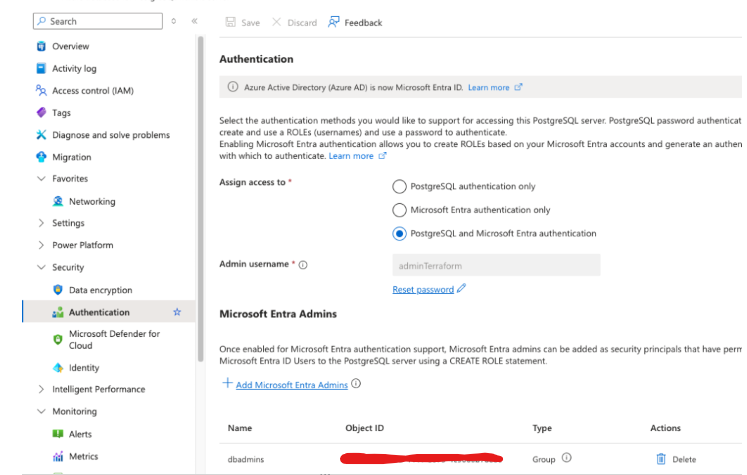Collapse the Security section
The width and height of the screenshot is (747, 475).
click(41, 267)
